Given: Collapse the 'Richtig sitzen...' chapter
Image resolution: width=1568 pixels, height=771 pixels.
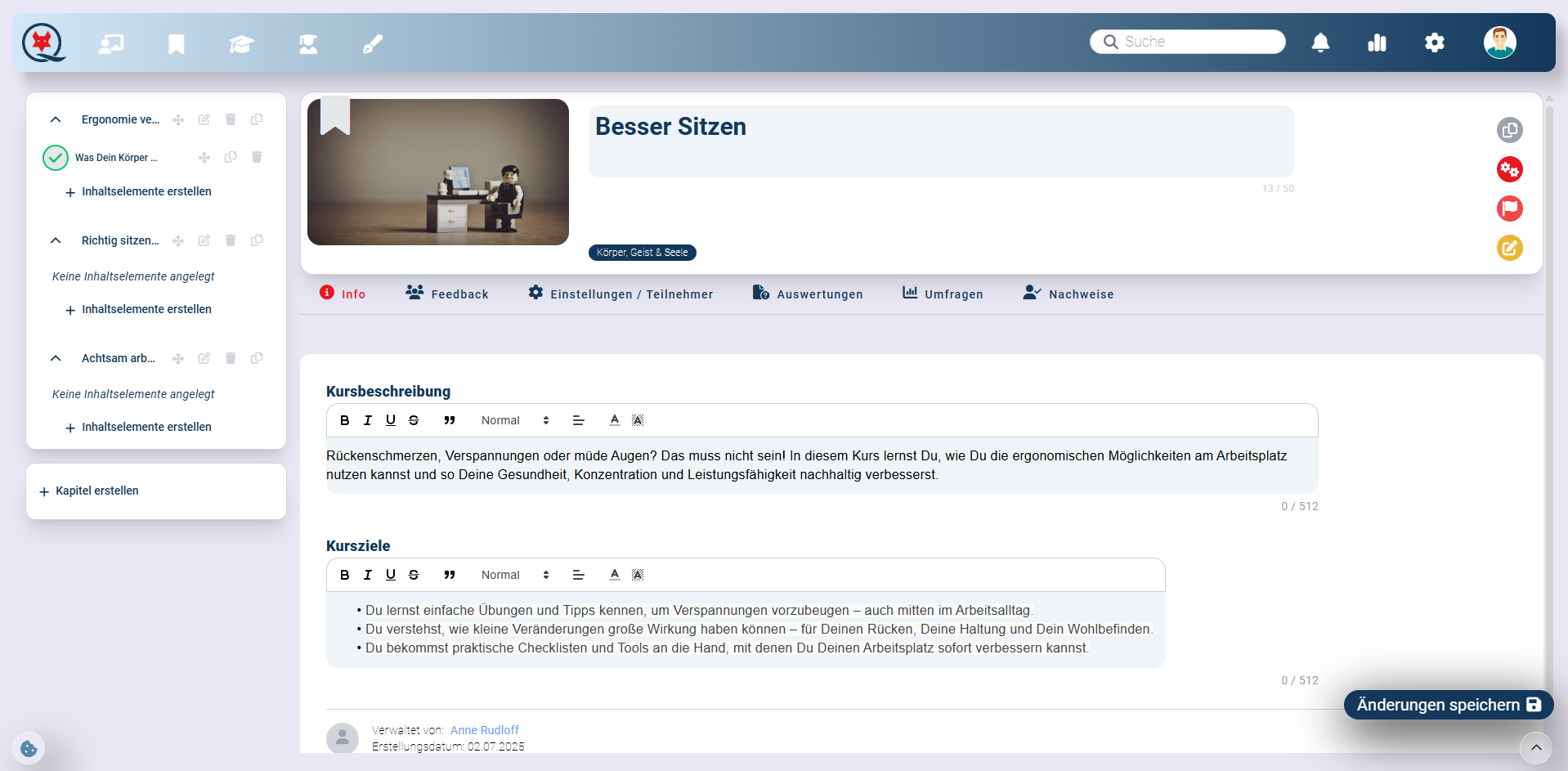Looking at the screenshot, I should (x=56, y=240).
